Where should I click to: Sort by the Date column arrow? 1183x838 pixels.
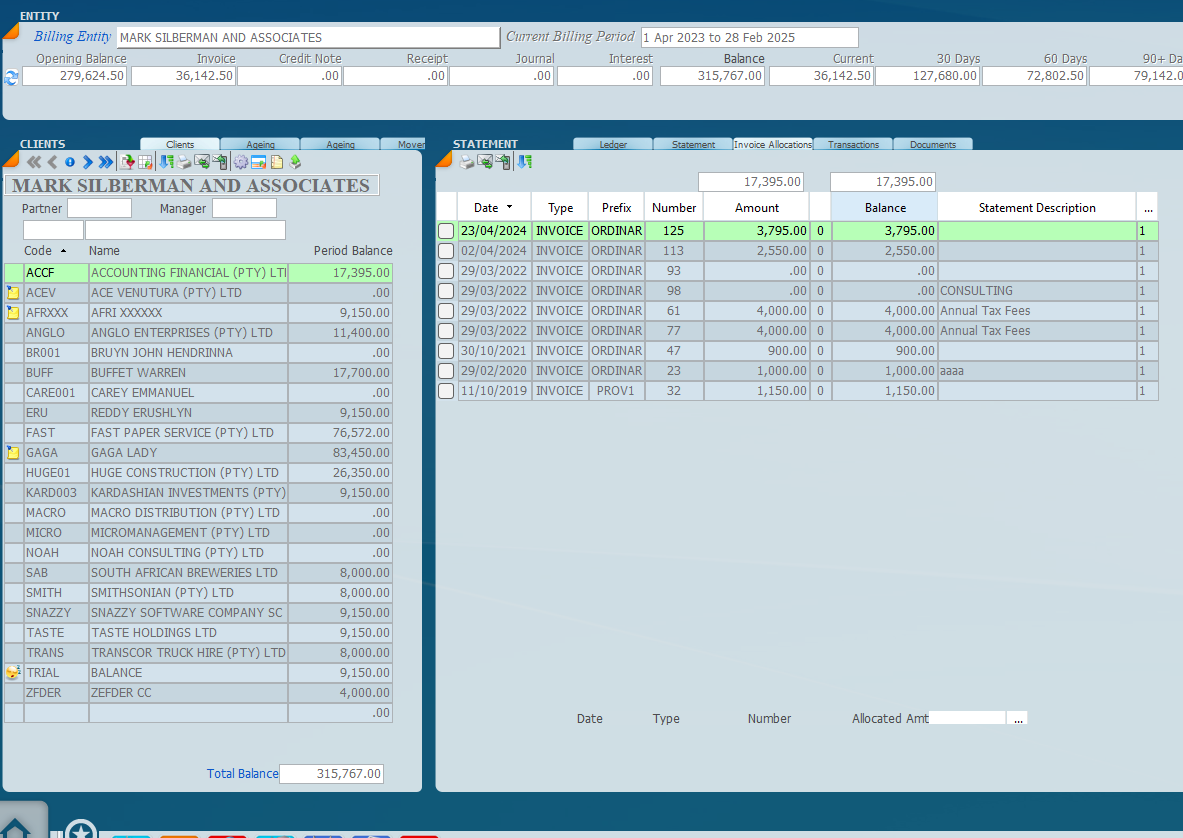(510, 207)
